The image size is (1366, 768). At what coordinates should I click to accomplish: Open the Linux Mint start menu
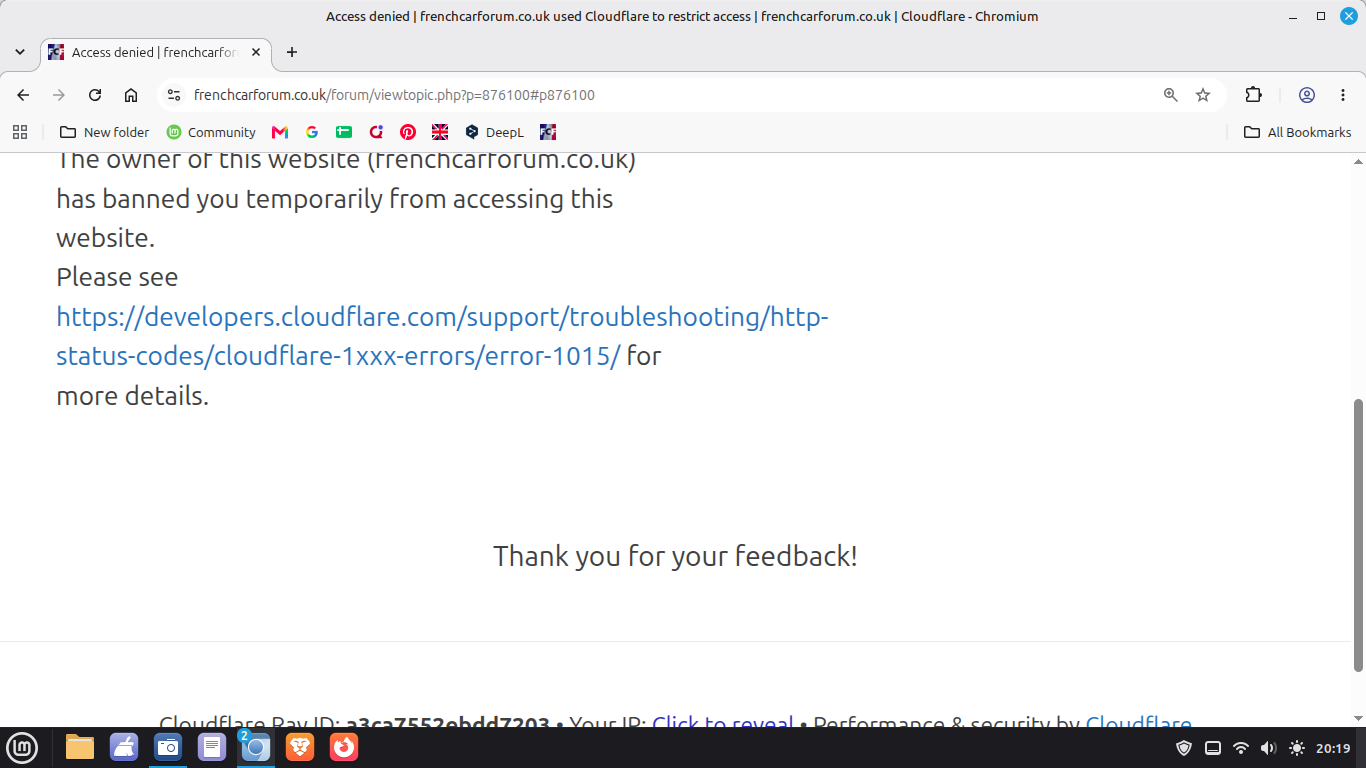(22, 747)
